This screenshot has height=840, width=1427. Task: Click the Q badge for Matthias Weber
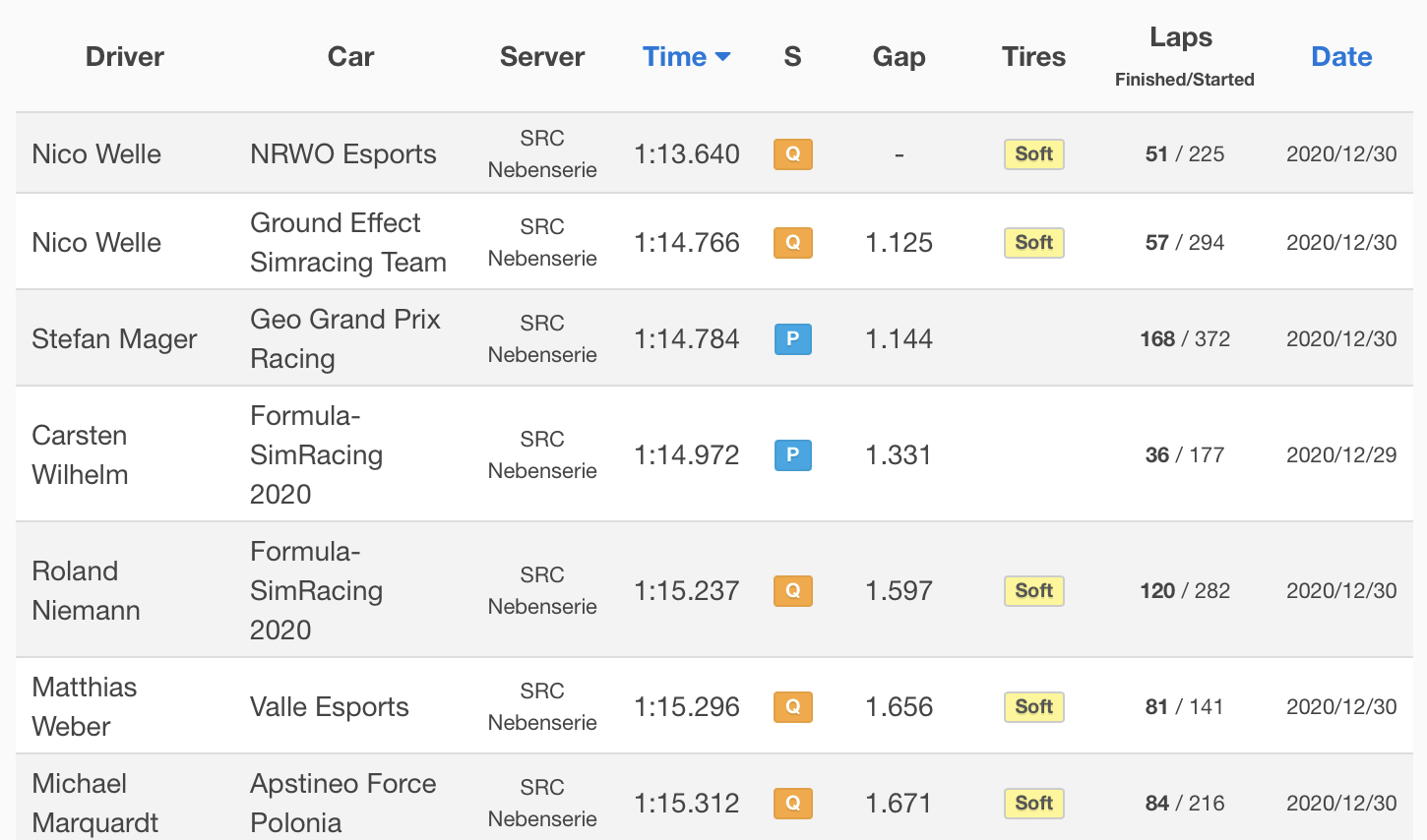point(792,707)
